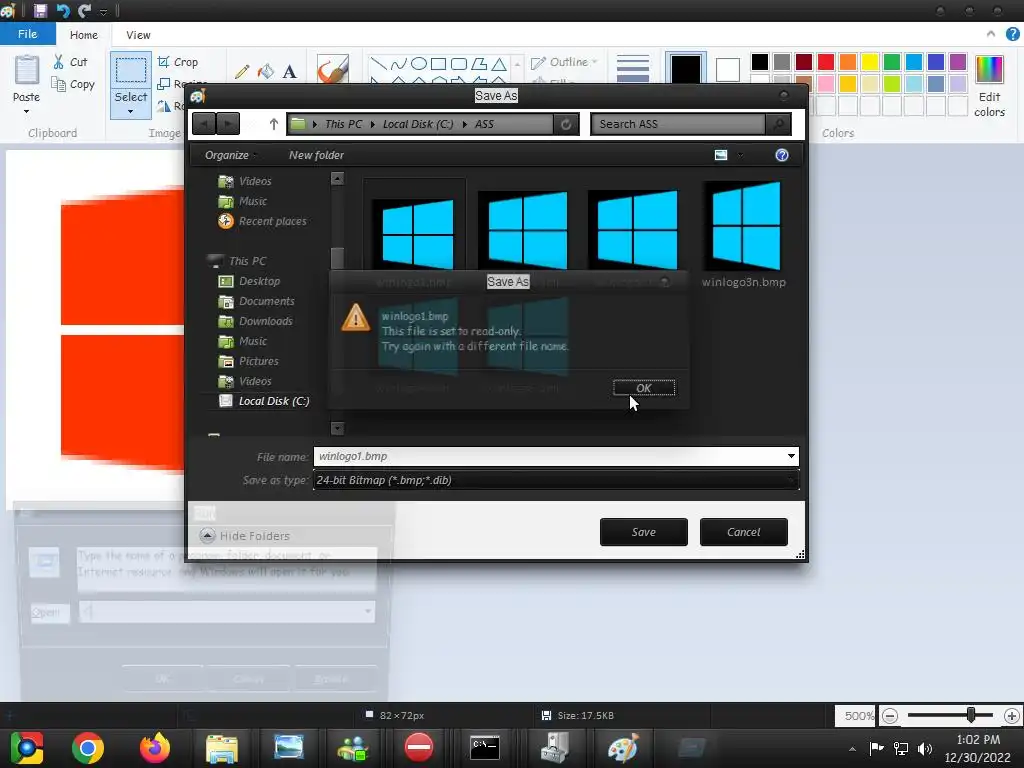This screenshot has height=768, width=1024.
Task: Click the zoom in plus button
Action: (x=1012, y=716)
